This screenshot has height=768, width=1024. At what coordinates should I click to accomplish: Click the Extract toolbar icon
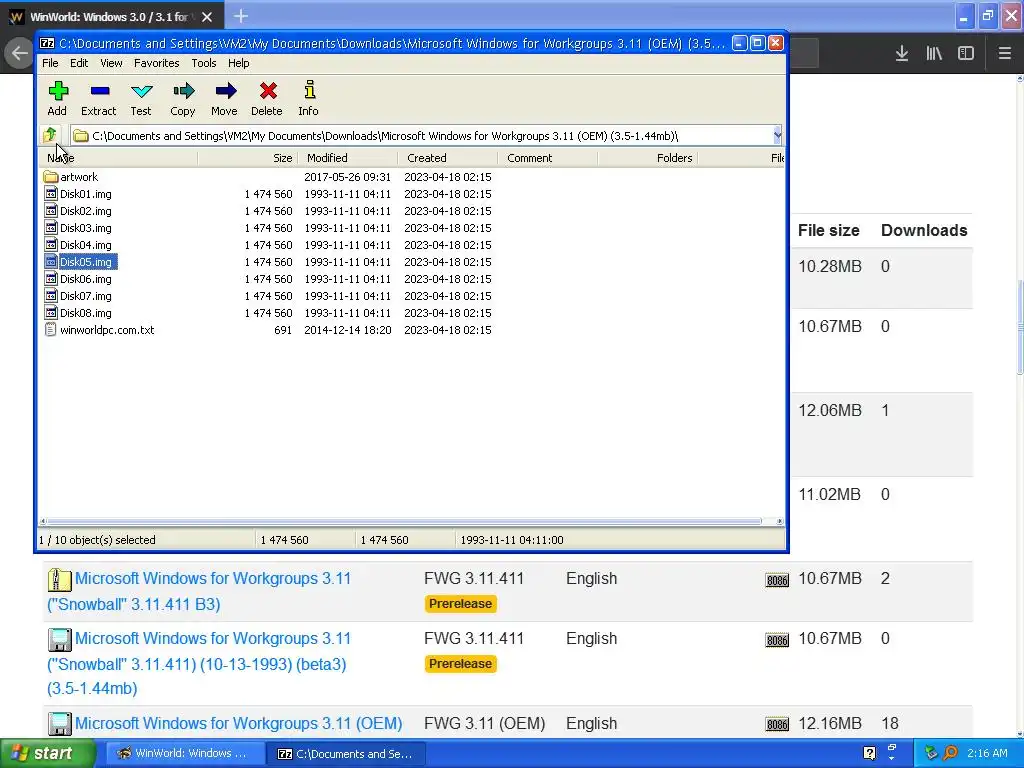(99, 98)
